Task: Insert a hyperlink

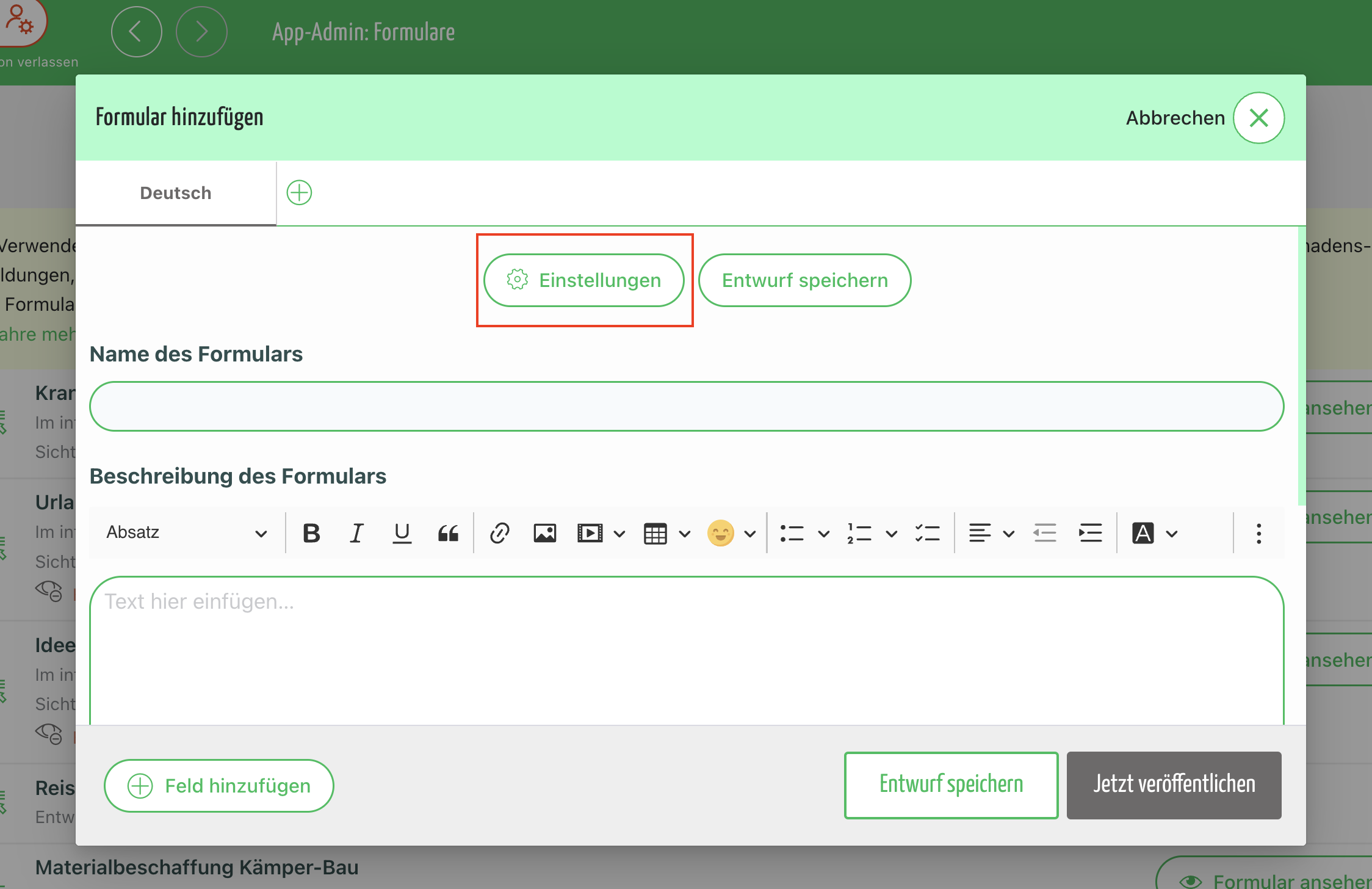Action: [x=499, y=533]
